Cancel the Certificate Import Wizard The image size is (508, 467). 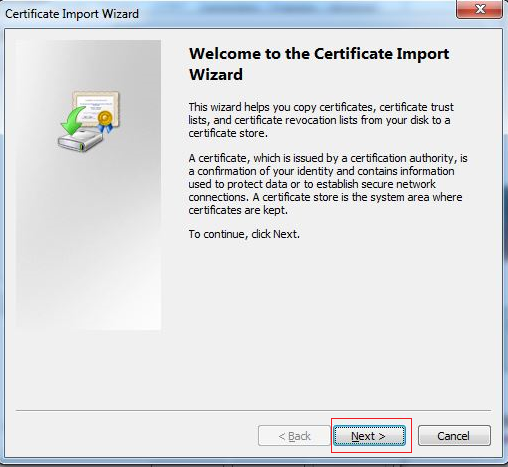[x=454, y=436]
